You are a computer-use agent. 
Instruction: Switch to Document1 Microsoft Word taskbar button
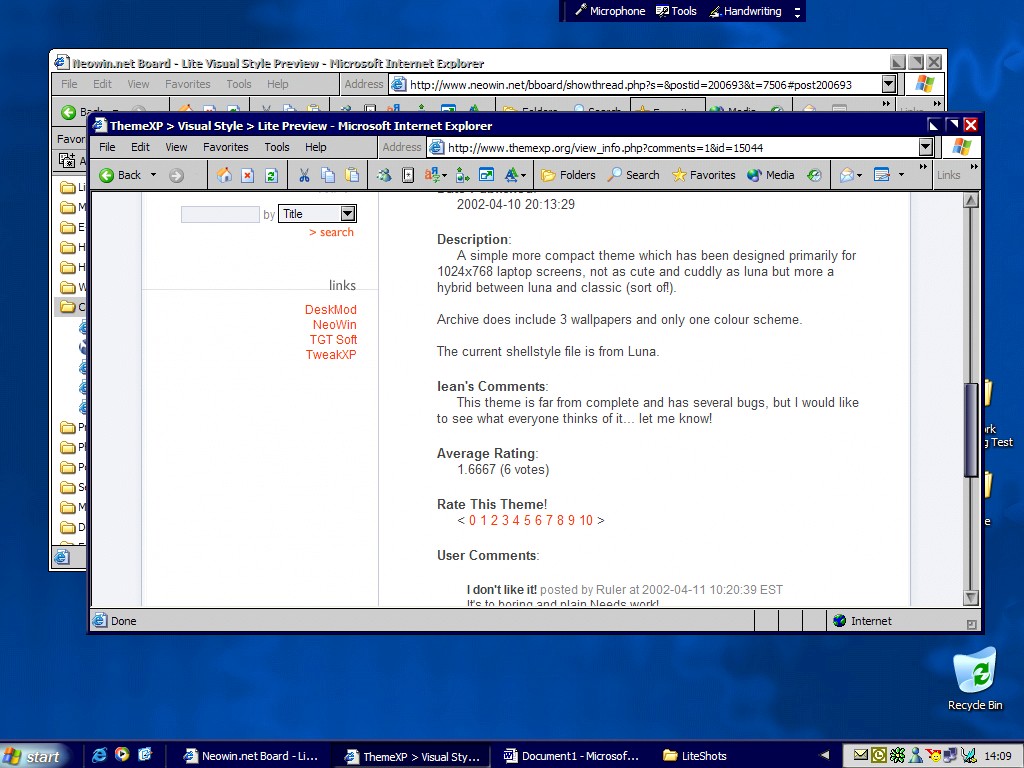(x=571, y=756)
